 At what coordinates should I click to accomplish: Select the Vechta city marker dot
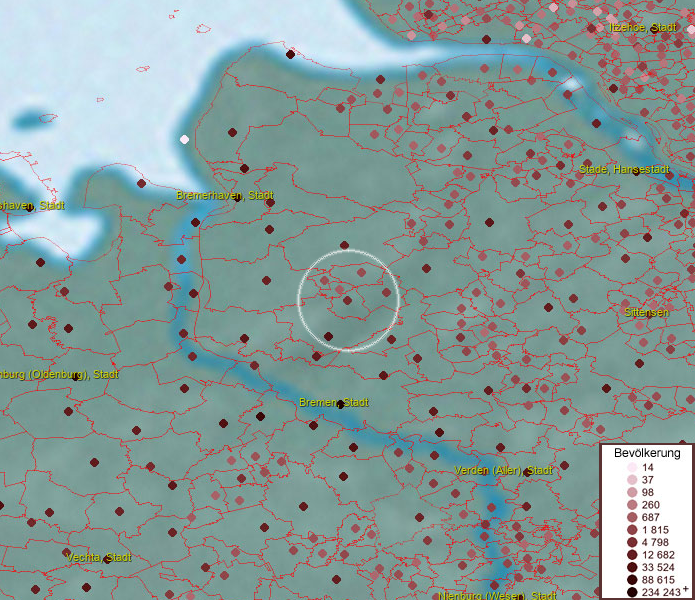107,559
